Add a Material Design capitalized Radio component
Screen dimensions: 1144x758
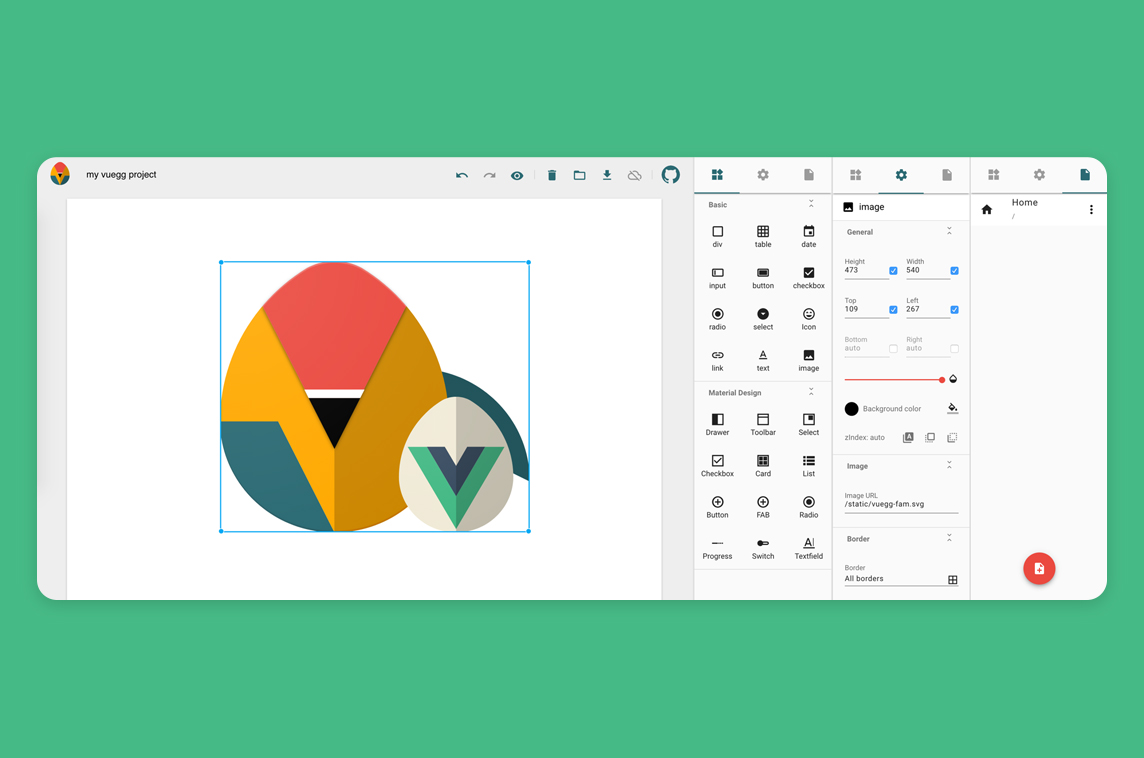[x=808, y=507]
